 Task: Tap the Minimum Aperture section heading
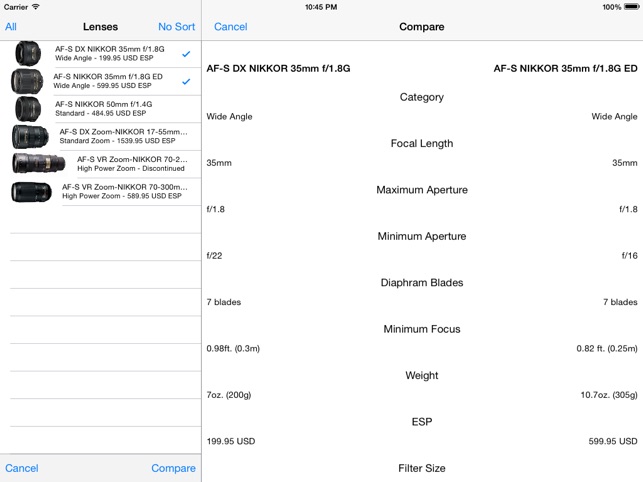[x=422, y=236]
